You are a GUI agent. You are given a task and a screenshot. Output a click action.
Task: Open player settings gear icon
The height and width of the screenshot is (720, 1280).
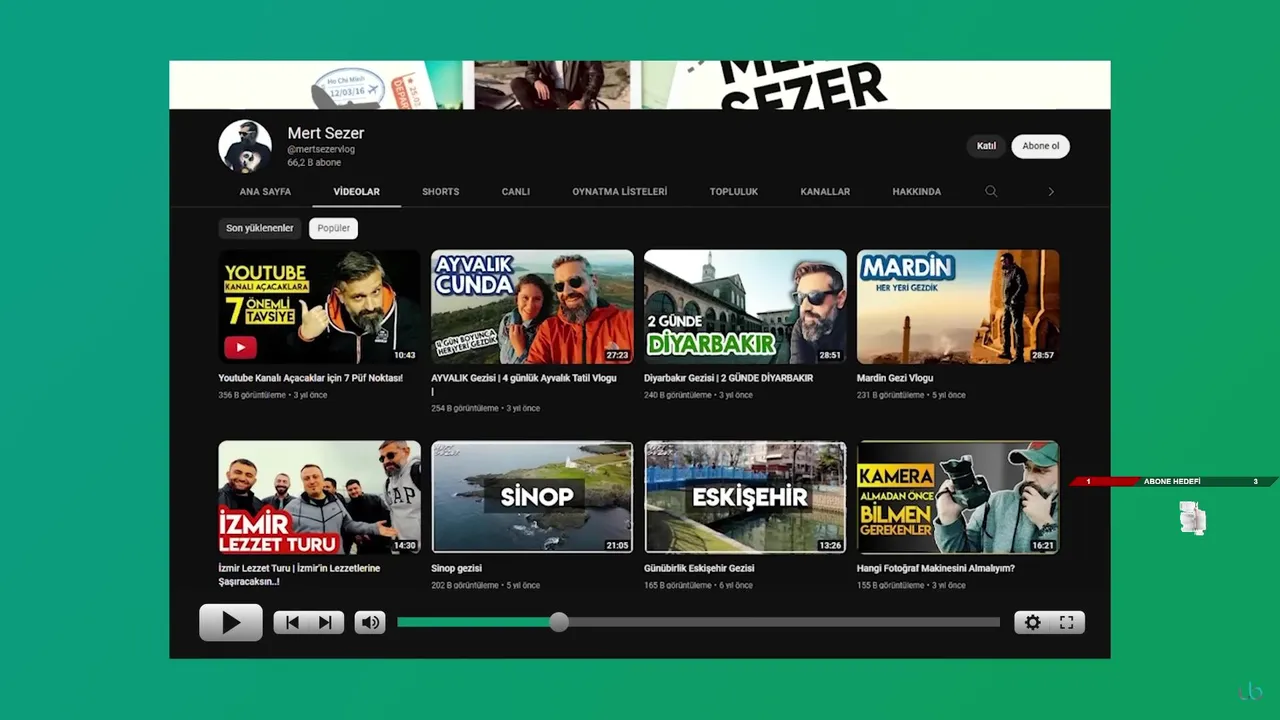[x=1032, y=622]
